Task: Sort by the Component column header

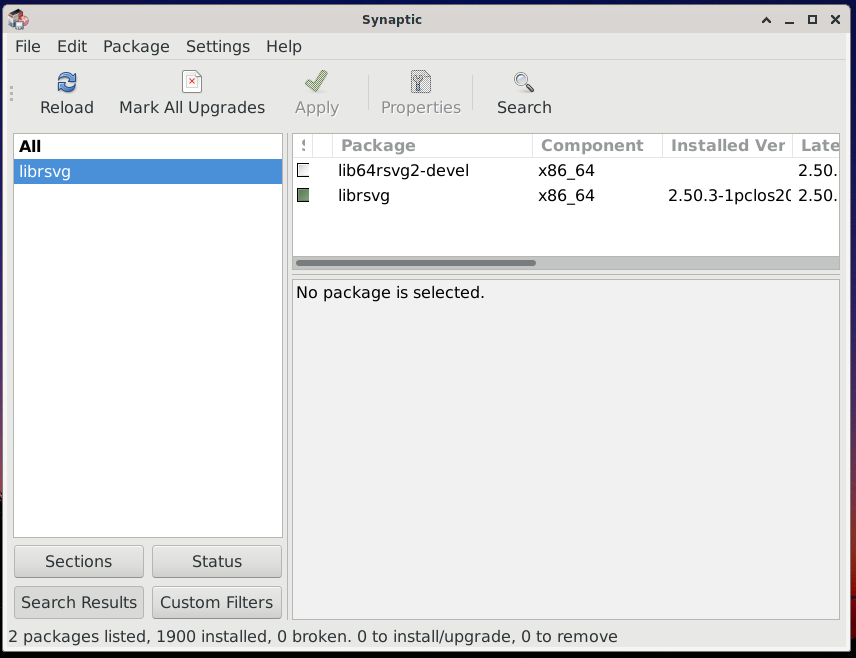Action: [x=597, y=146]
